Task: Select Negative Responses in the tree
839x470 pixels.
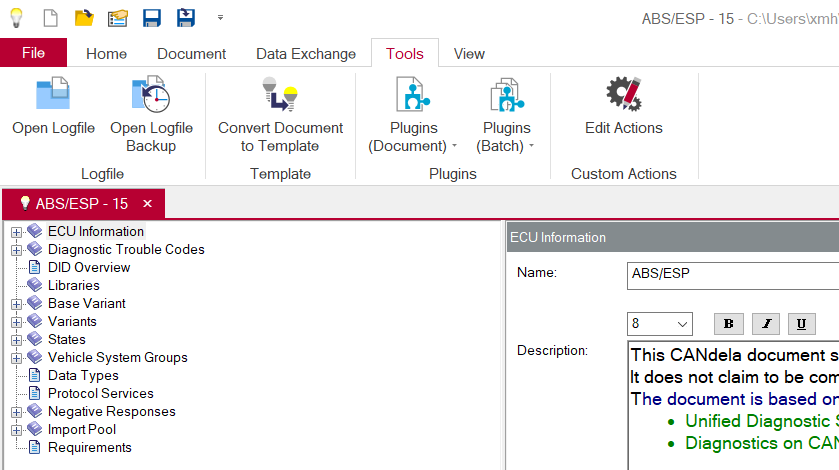Action: (x=112, y=412)
